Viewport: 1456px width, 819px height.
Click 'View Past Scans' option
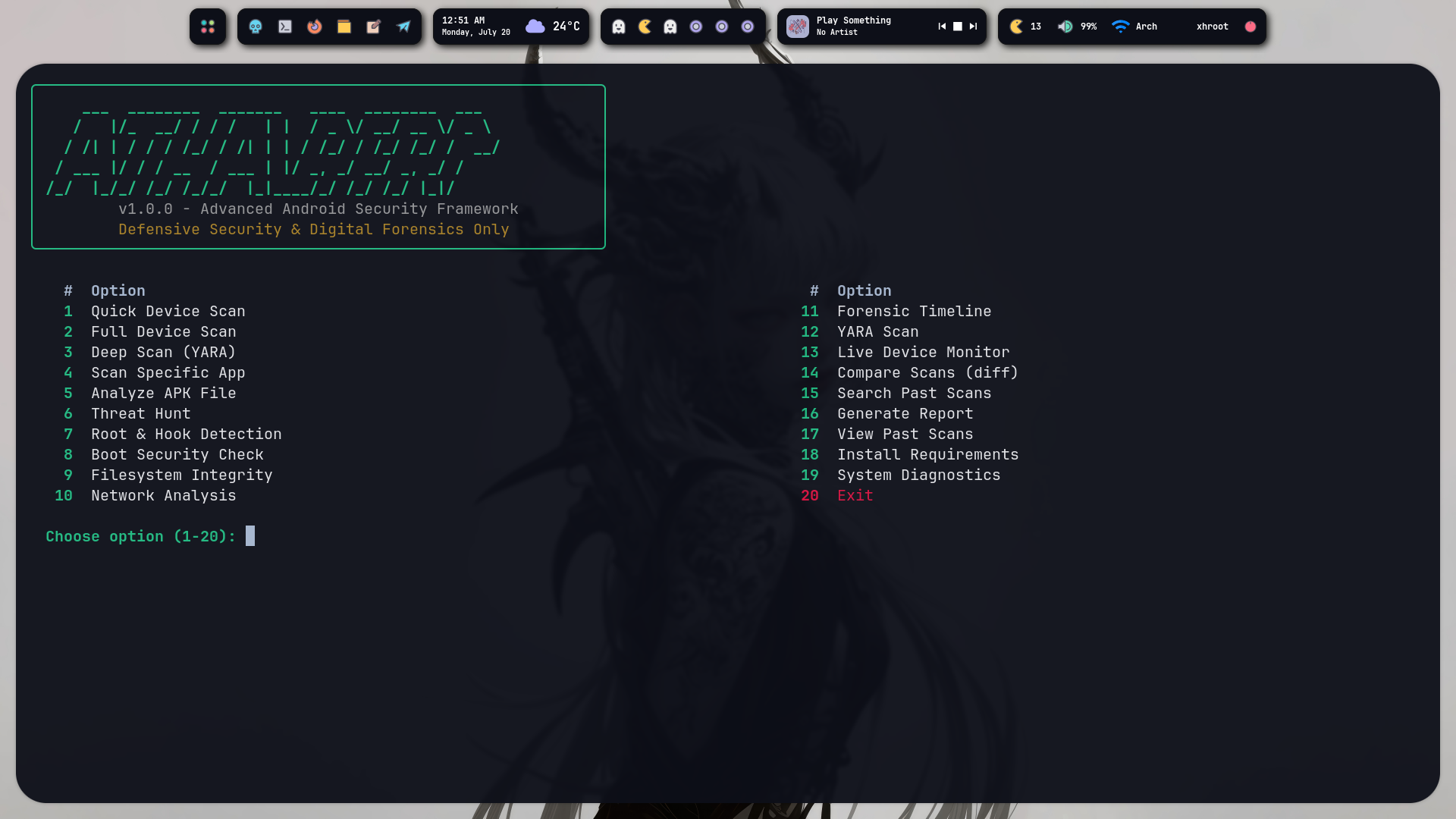pyautogui.click(x=905, y=435)
